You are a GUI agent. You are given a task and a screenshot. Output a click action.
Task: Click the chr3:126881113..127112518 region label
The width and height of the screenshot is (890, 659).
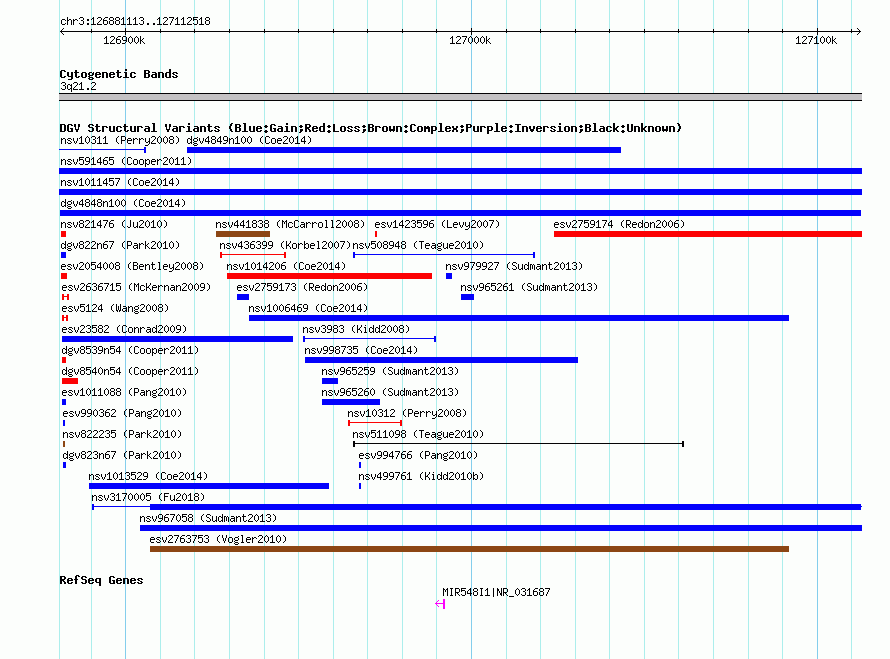pos(135,22)
